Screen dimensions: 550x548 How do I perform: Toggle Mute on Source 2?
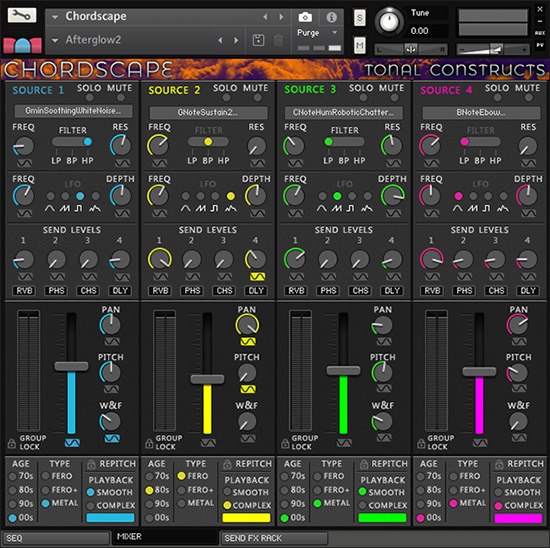[257, 97]
